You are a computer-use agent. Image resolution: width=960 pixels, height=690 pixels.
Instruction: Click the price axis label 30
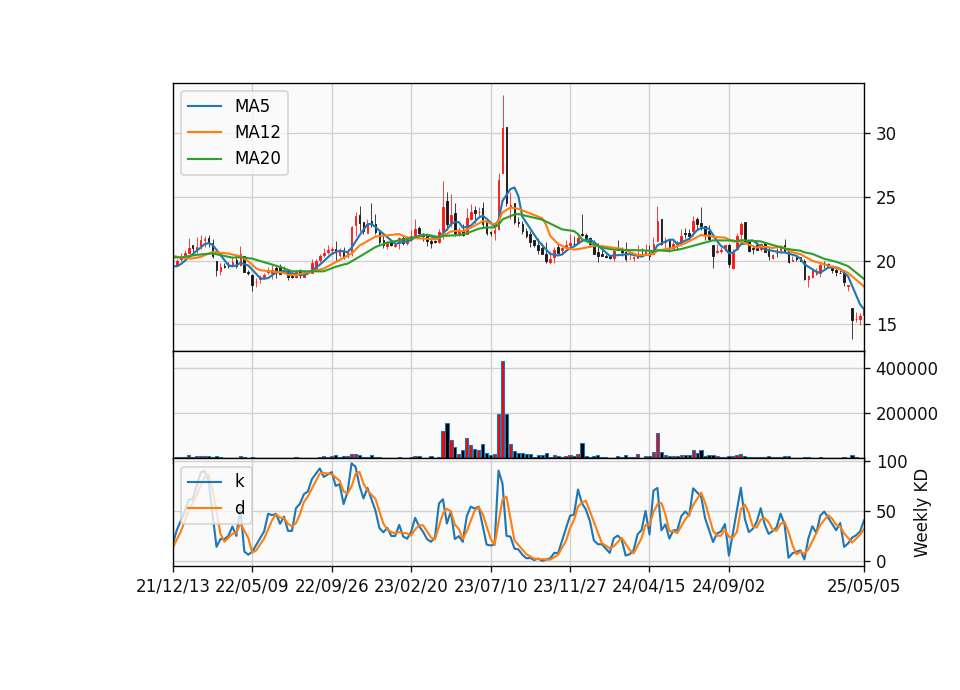coord(886,134)
